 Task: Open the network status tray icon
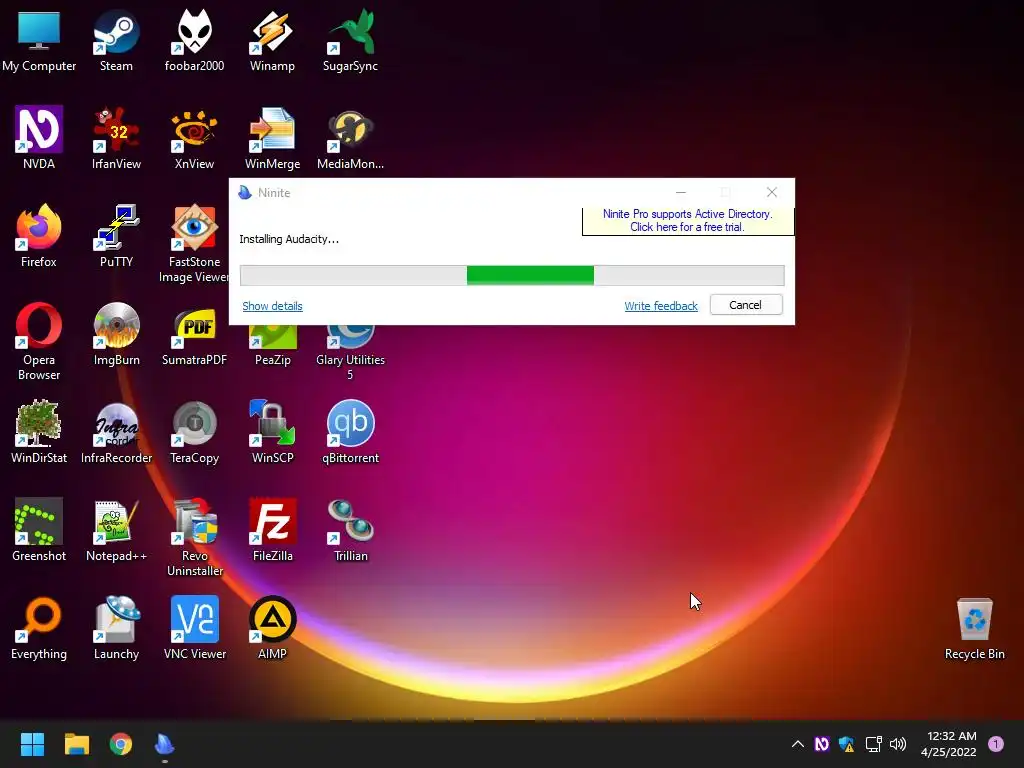pyautogui.click(x=873, y=744)
